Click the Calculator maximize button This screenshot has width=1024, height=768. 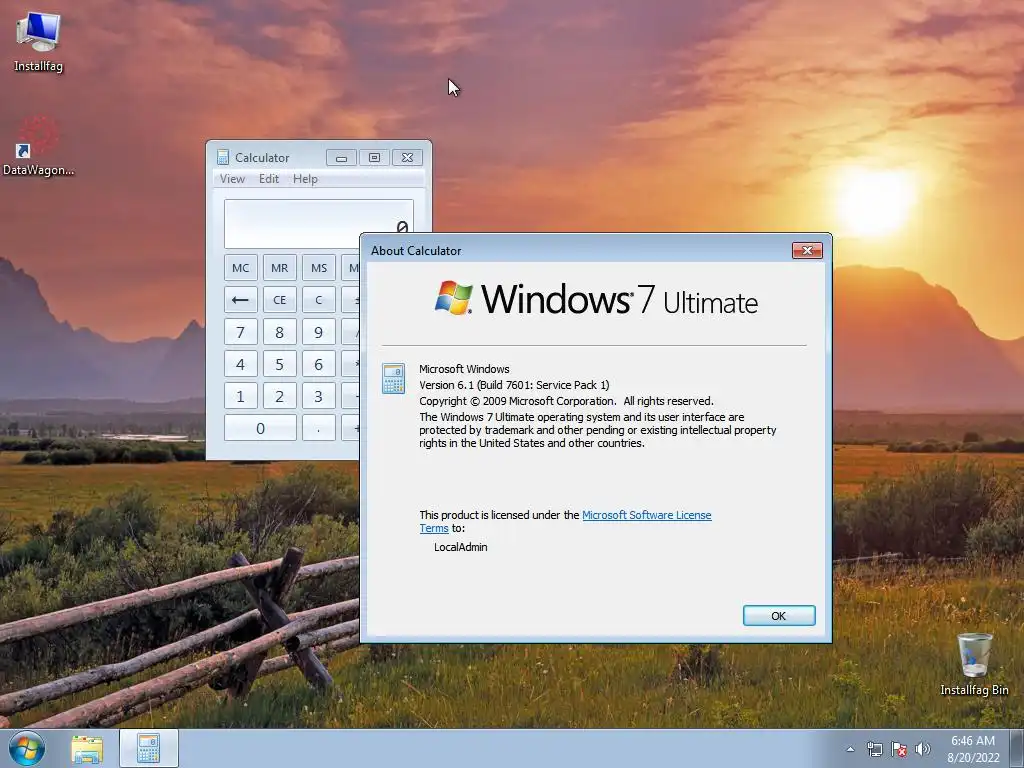374,157
